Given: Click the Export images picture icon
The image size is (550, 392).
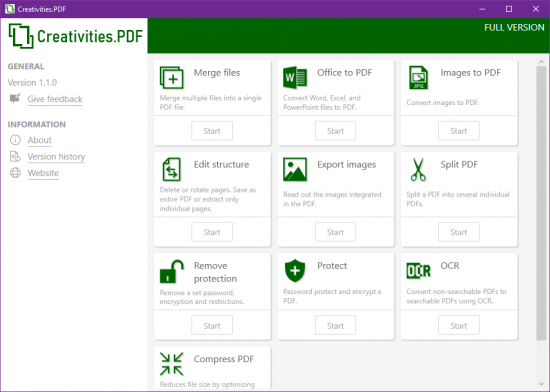Looking at the screenshot, I should pyautogui.click(x=295, y=169).
